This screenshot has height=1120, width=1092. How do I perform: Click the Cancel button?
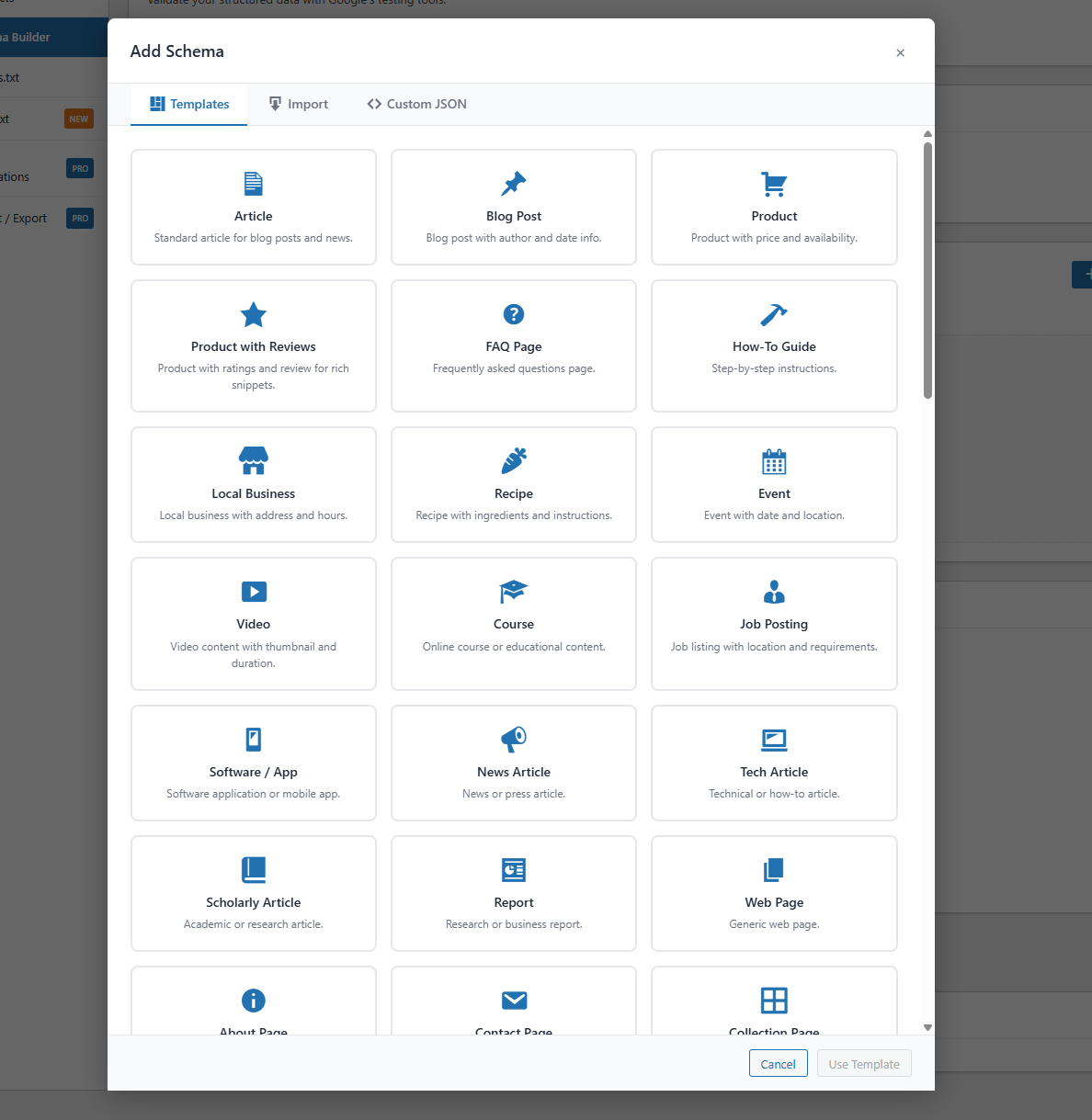click(778, 1063)
